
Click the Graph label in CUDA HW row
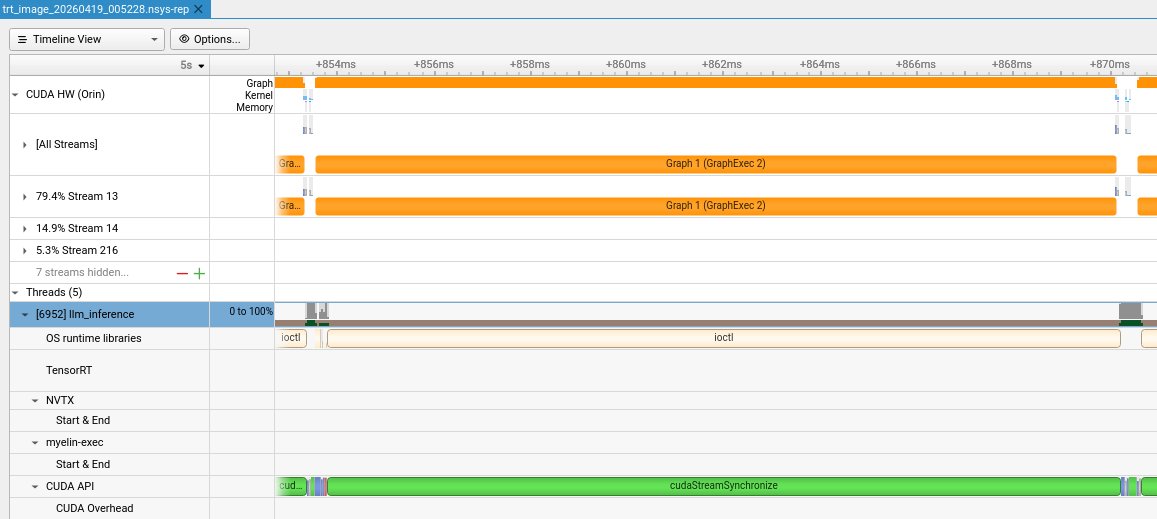tap(259, 83)
